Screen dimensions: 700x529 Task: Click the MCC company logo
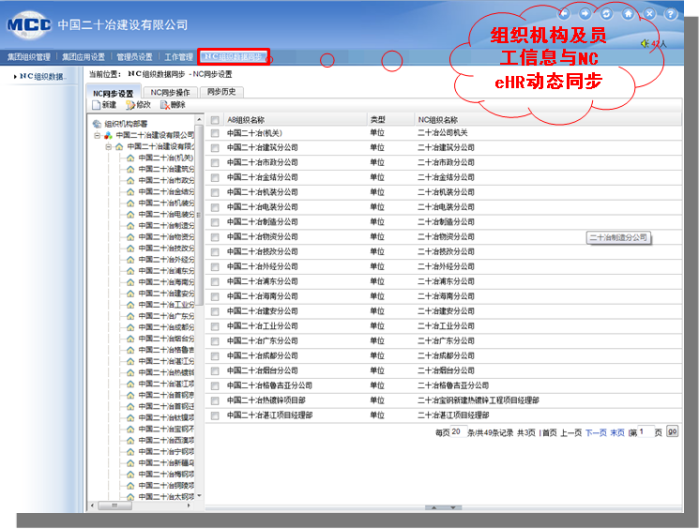[x=29, y=24]
